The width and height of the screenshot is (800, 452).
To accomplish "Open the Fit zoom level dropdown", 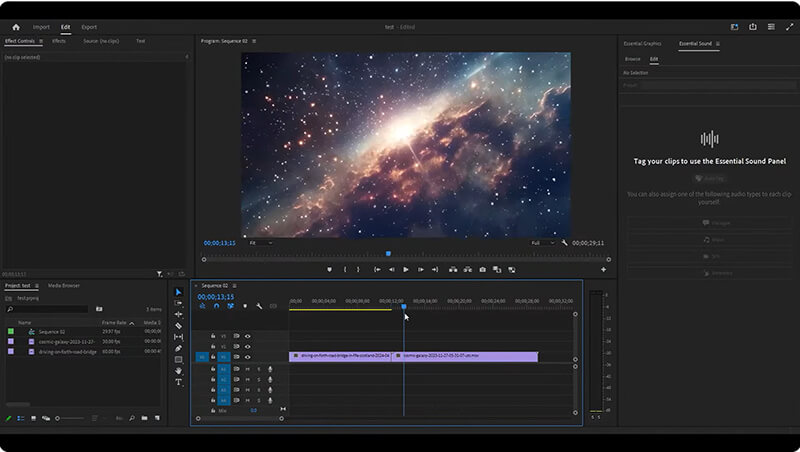I will click(261, 243).
